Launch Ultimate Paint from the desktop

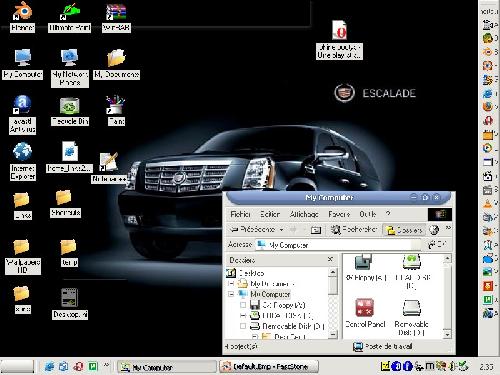[70, 17]
